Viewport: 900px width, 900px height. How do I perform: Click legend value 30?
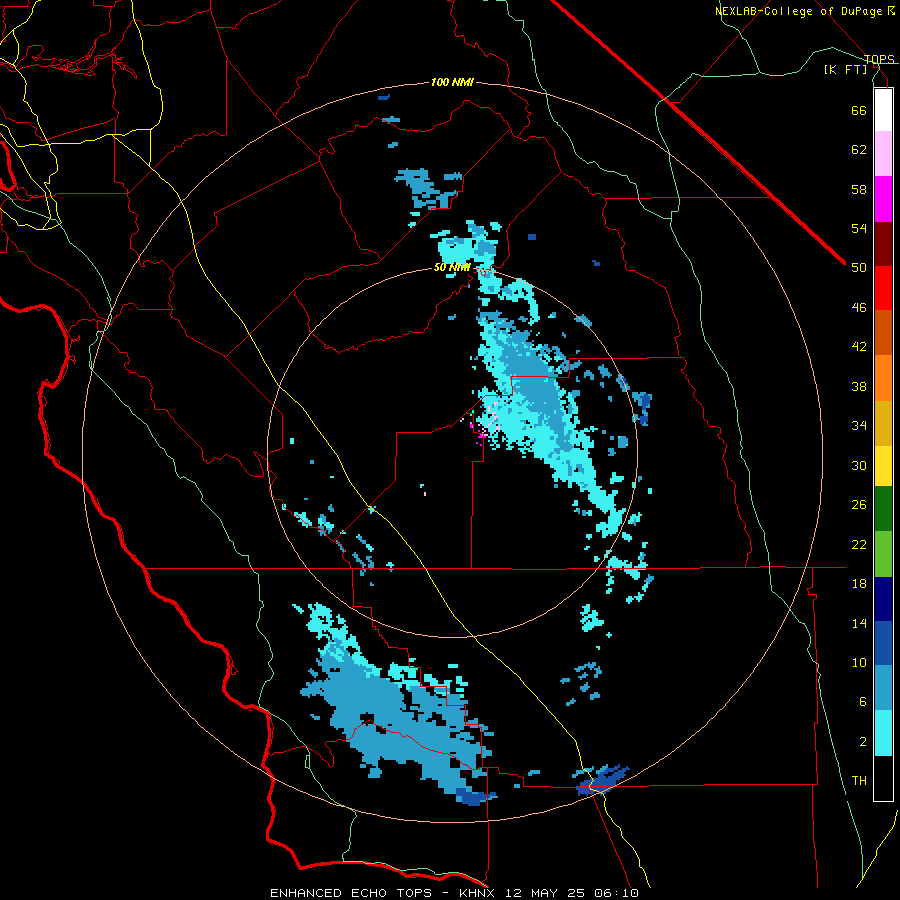coord(859,465)
